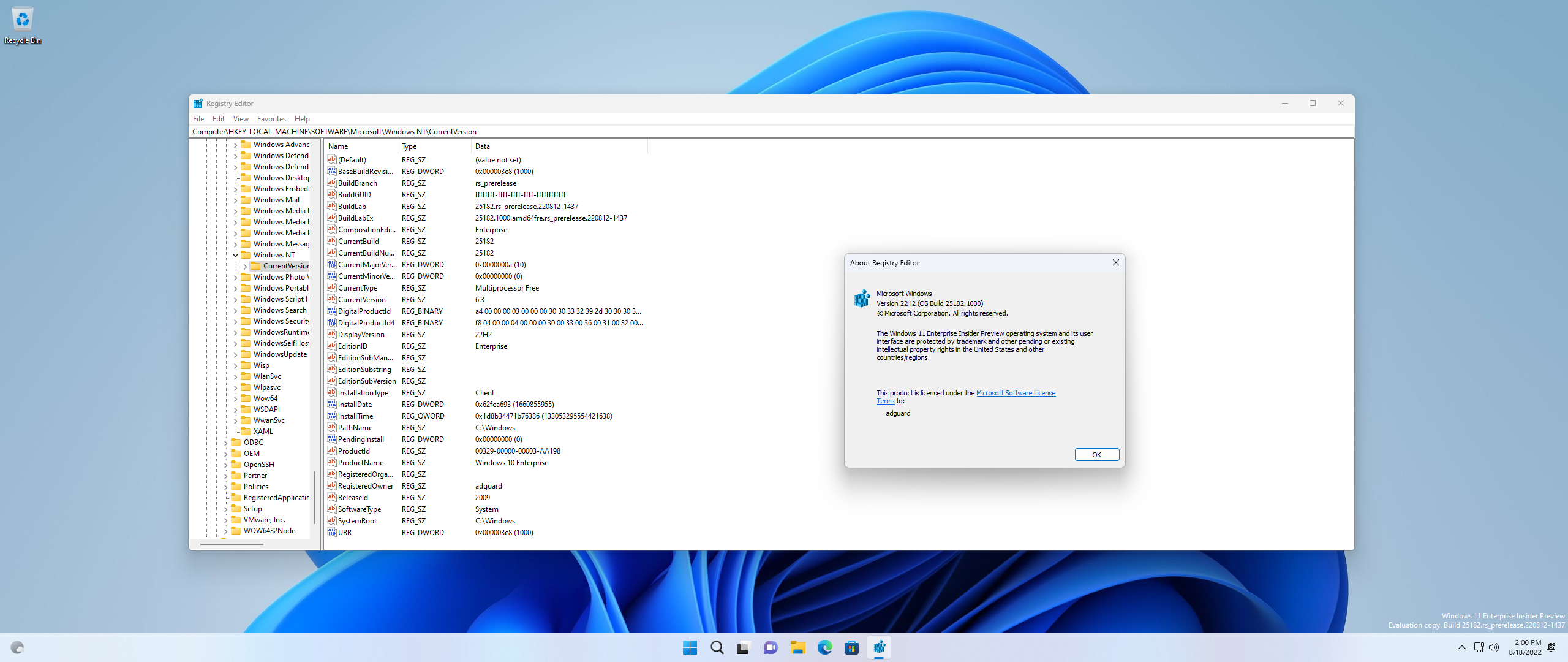Viewport: 1568px width, 662px height.
Task: Sort by the Type column header
Action: point(434,146)
